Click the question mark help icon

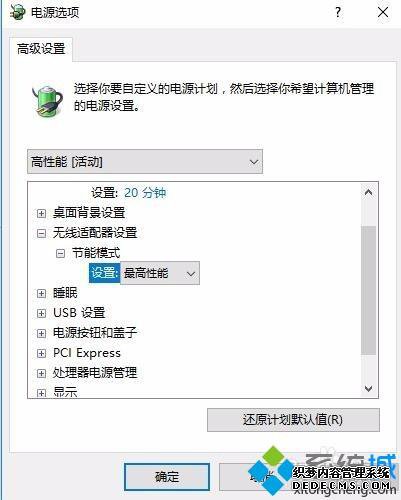(338, 13)
